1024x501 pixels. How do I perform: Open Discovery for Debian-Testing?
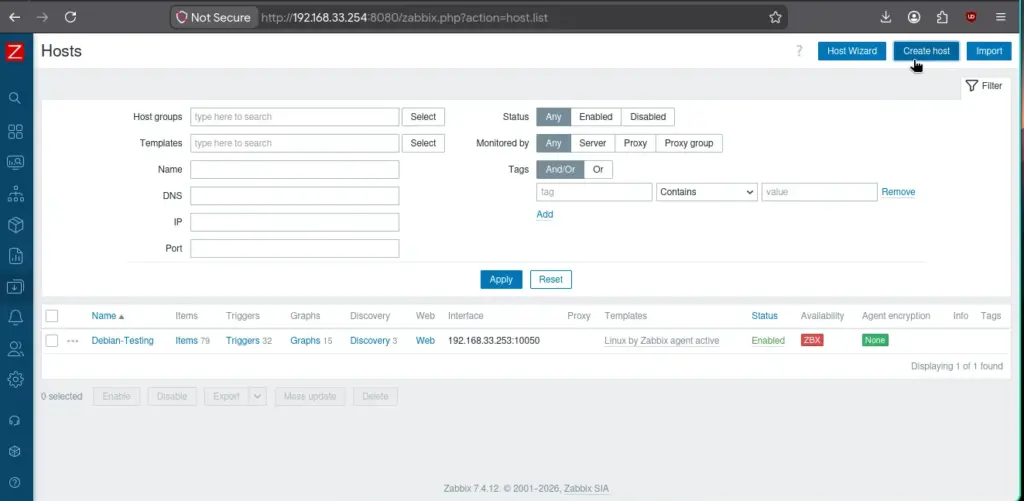370,341
